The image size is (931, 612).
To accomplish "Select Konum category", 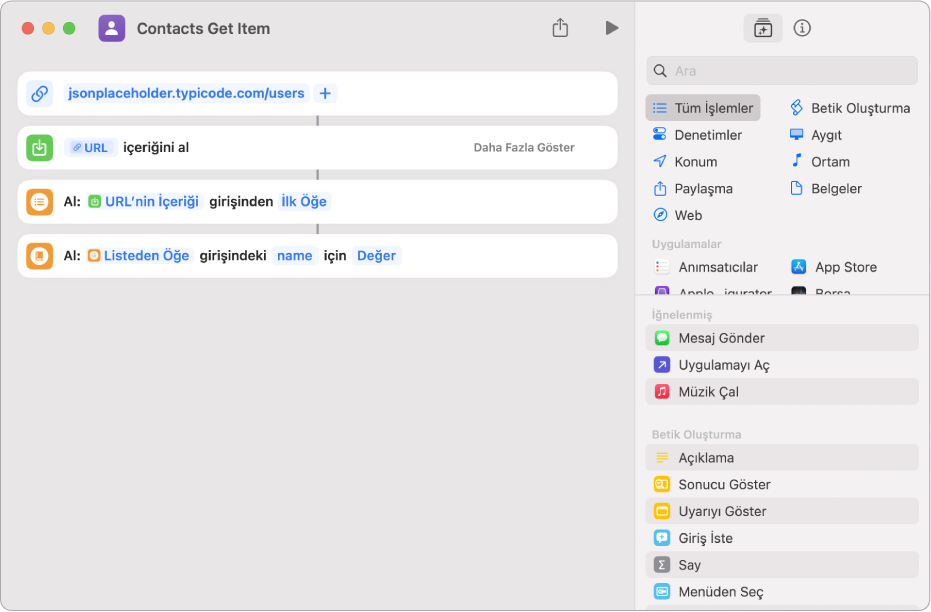I will tap(685, 161).
